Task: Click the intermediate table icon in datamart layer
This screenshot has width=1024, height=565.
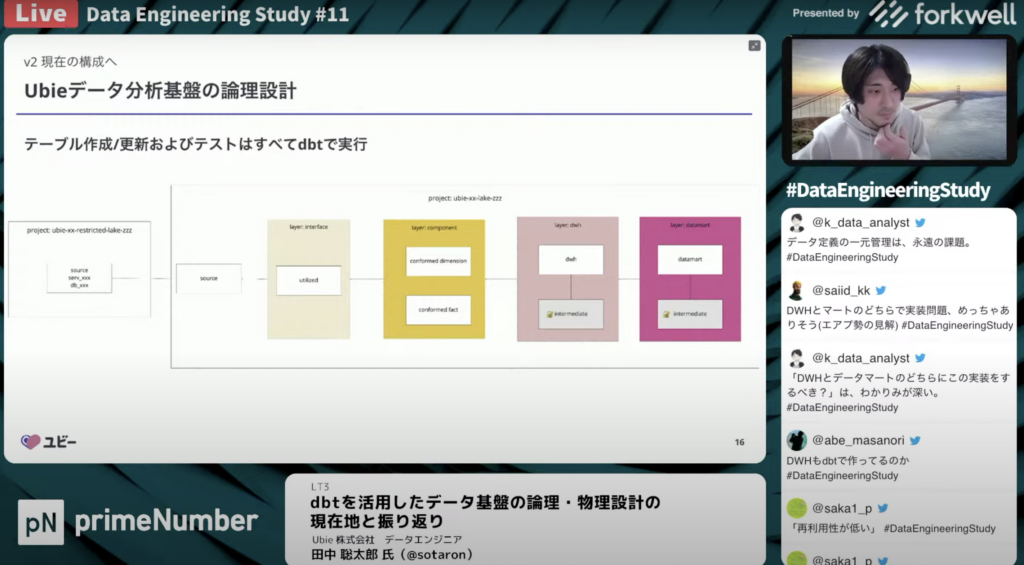Action: pyautogui.click(x=666, y=314)
